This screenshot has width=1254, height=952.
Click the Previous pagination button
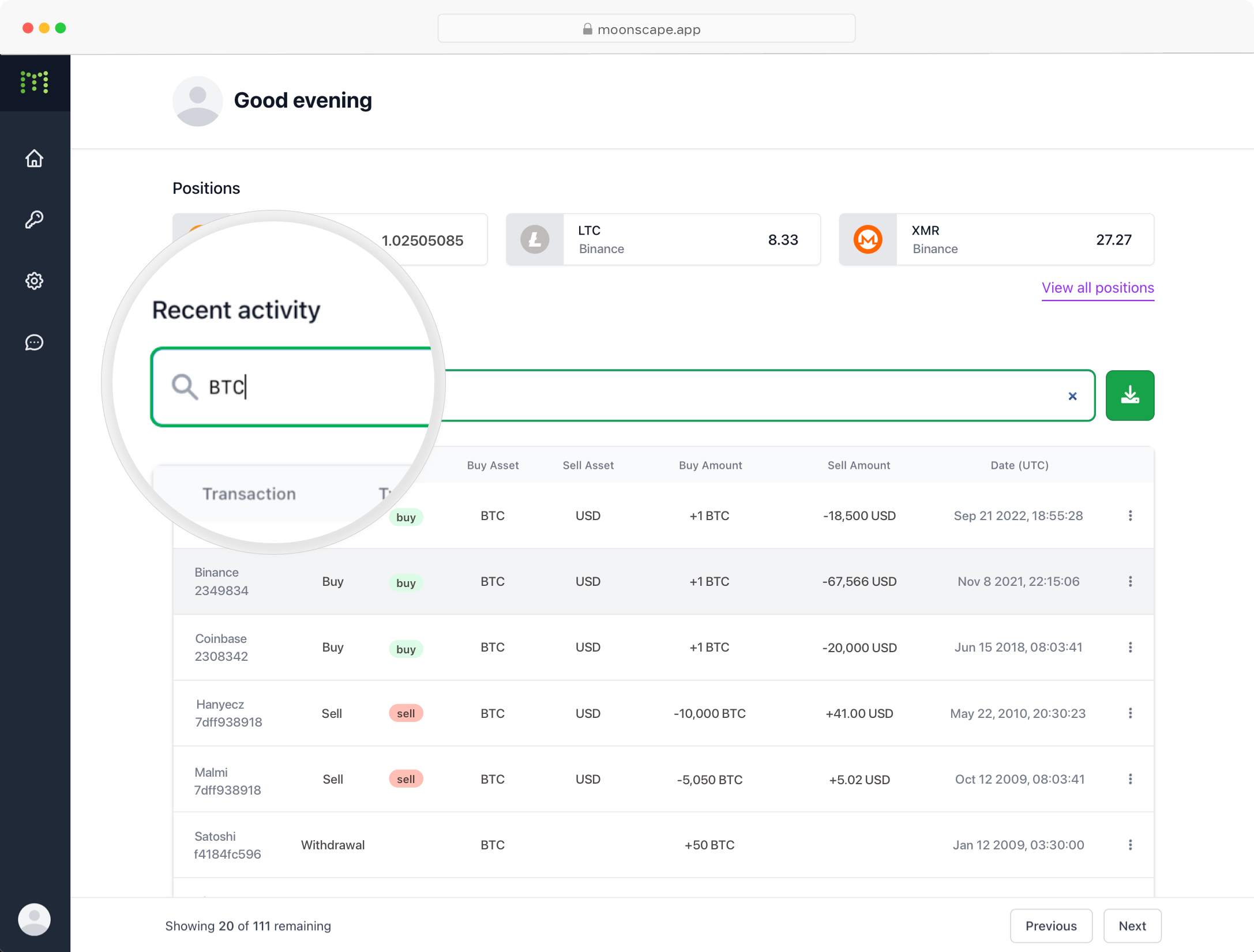point(1052,925)
